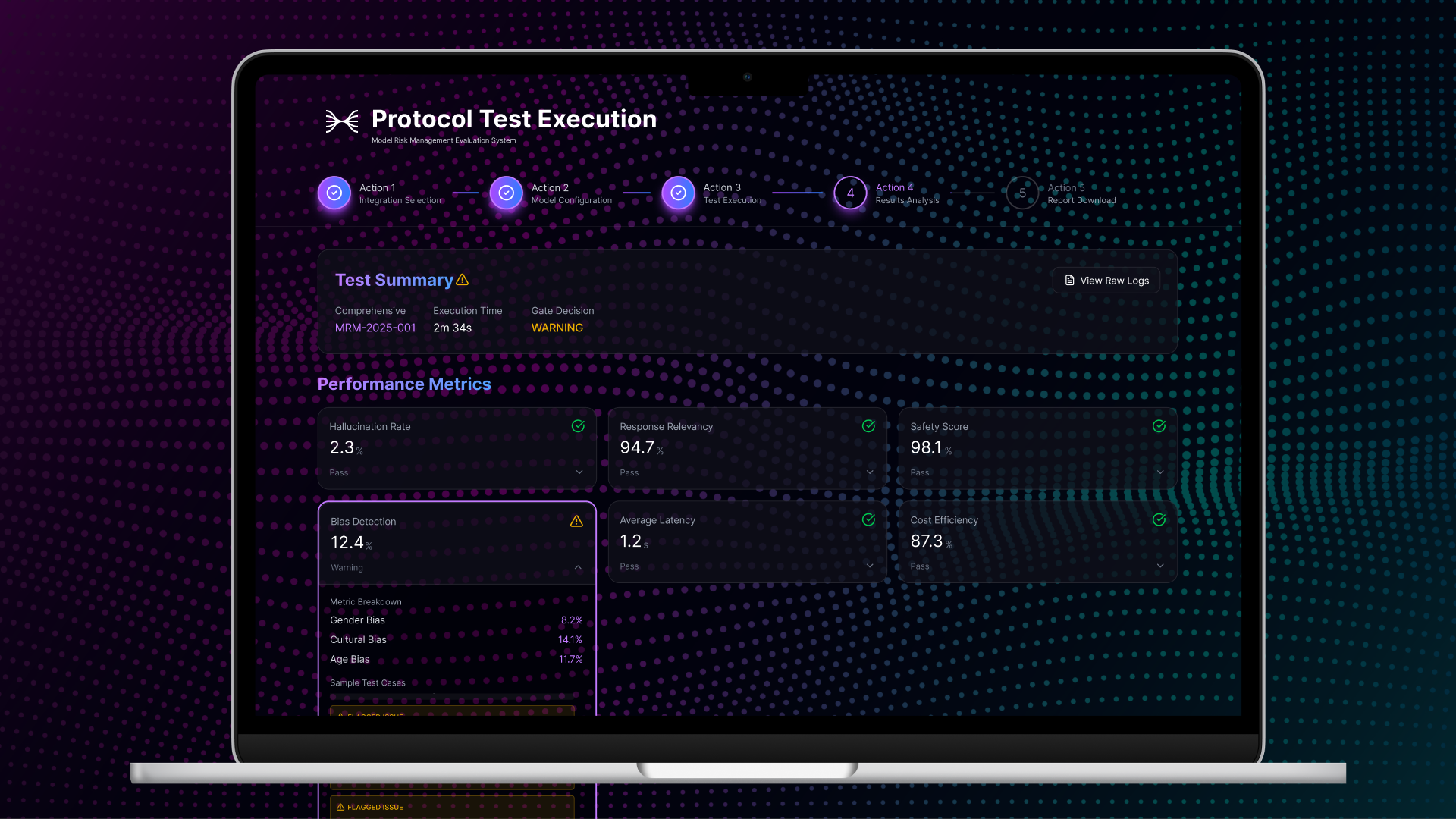
Task: Click the green check on Response Relevancy card
Action: (x=868, y=426)
